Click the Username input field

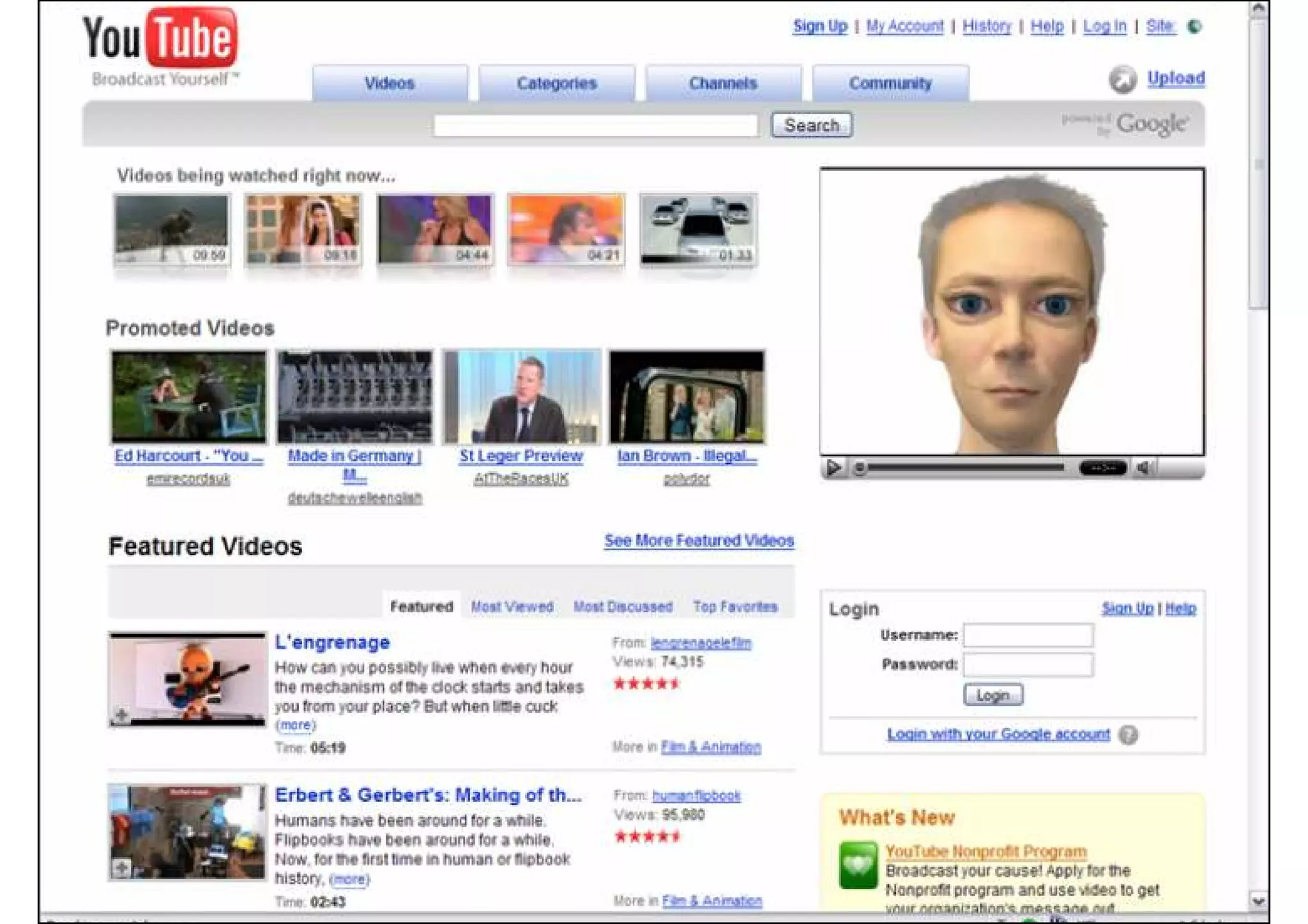(x=1028, y=635)
